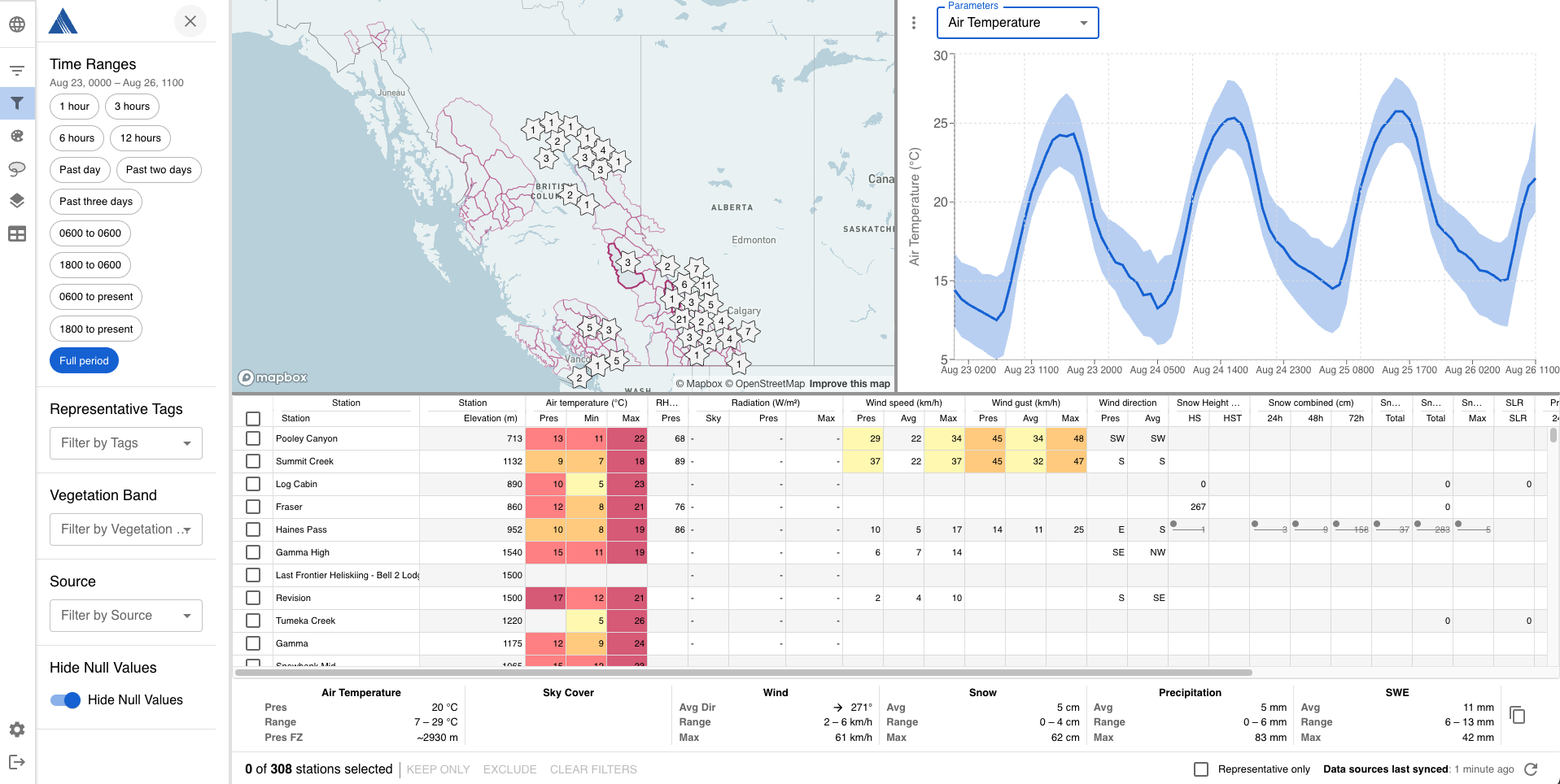Expand the Filter by Source dropdown
This screenshot has height=784, width=1560.
125,616
